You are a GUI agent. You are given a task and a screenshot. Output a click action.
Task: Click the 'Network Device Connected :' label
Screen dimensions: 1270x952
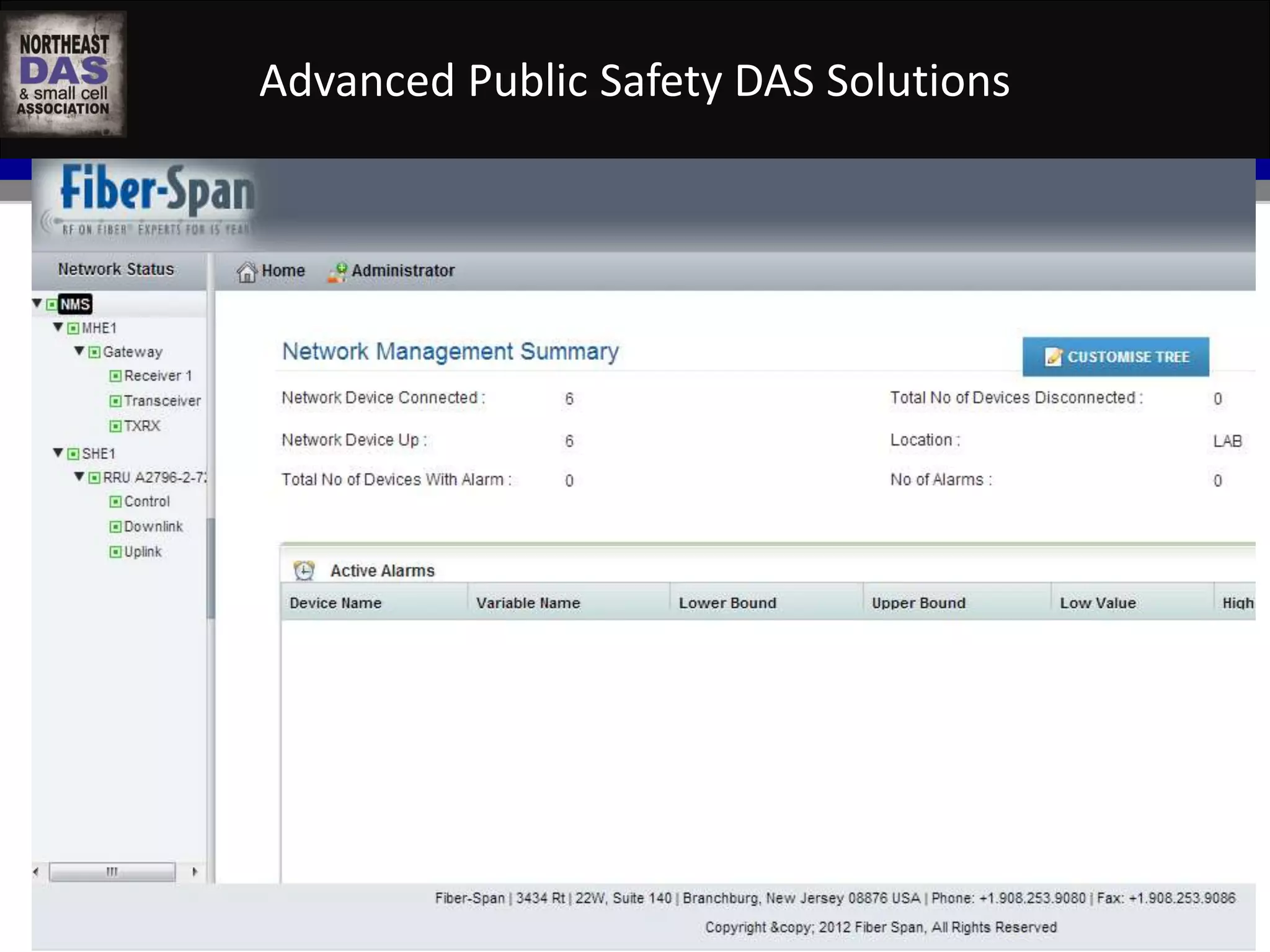point(383,398)
